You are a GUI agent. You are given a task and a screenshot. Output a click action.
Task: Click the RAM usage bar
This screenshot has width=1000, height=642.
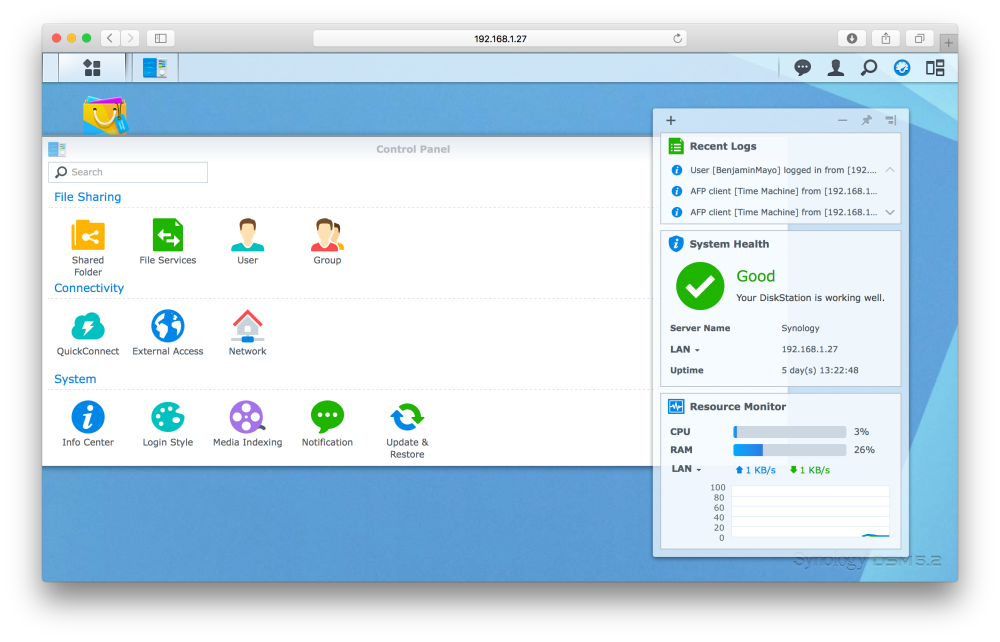[x=790, y=450]
